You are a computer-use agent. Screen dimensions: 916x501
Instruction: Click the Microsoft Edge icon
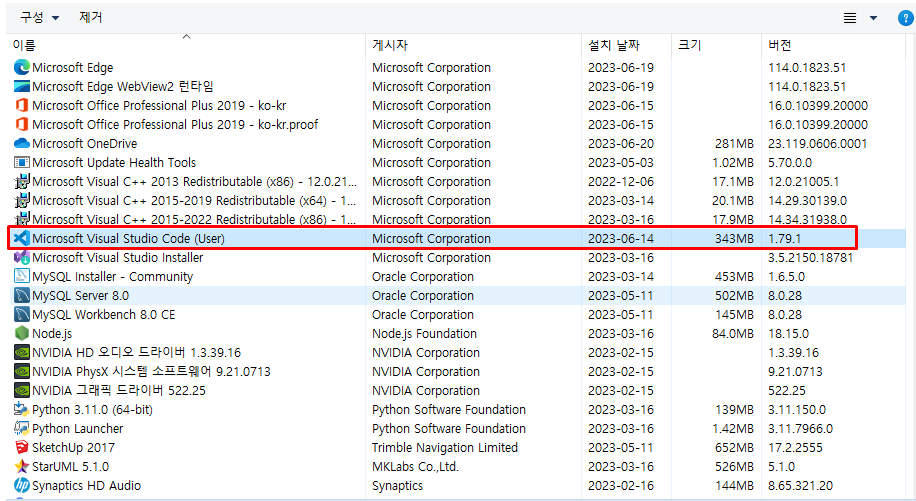click(22, 67)
